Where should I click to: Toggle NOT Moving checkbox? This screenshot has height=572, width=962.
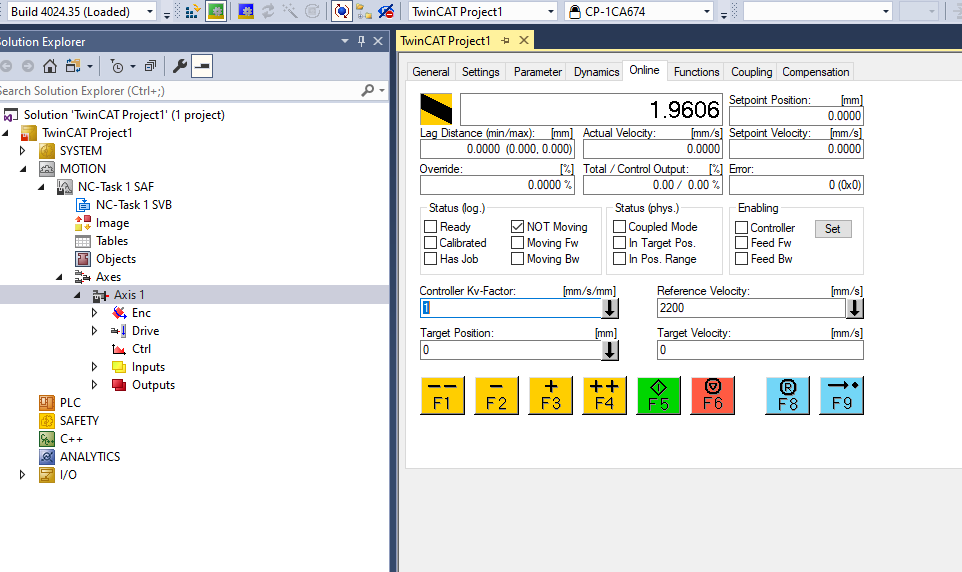[517, 226]
